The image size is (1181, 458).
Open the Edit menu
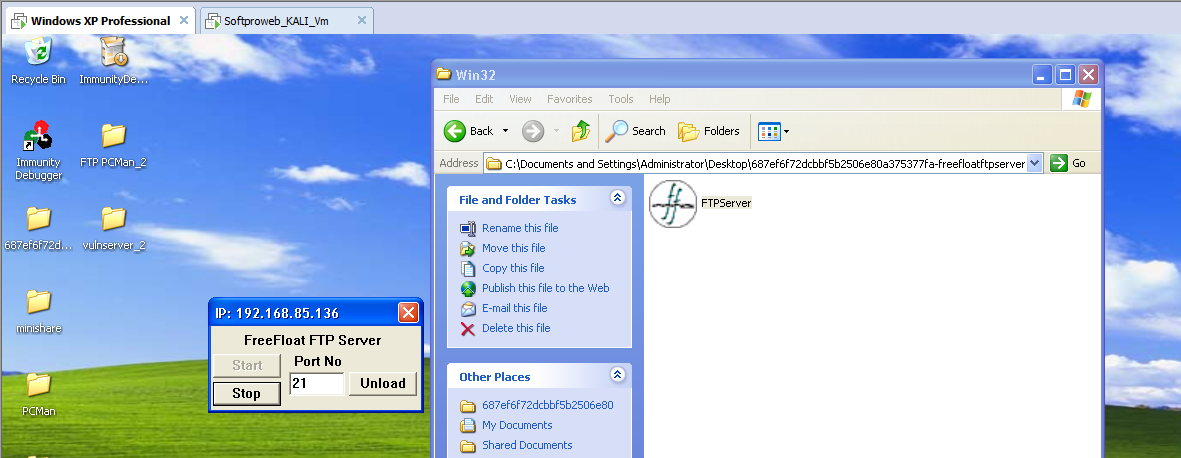(x=484, y=99)
